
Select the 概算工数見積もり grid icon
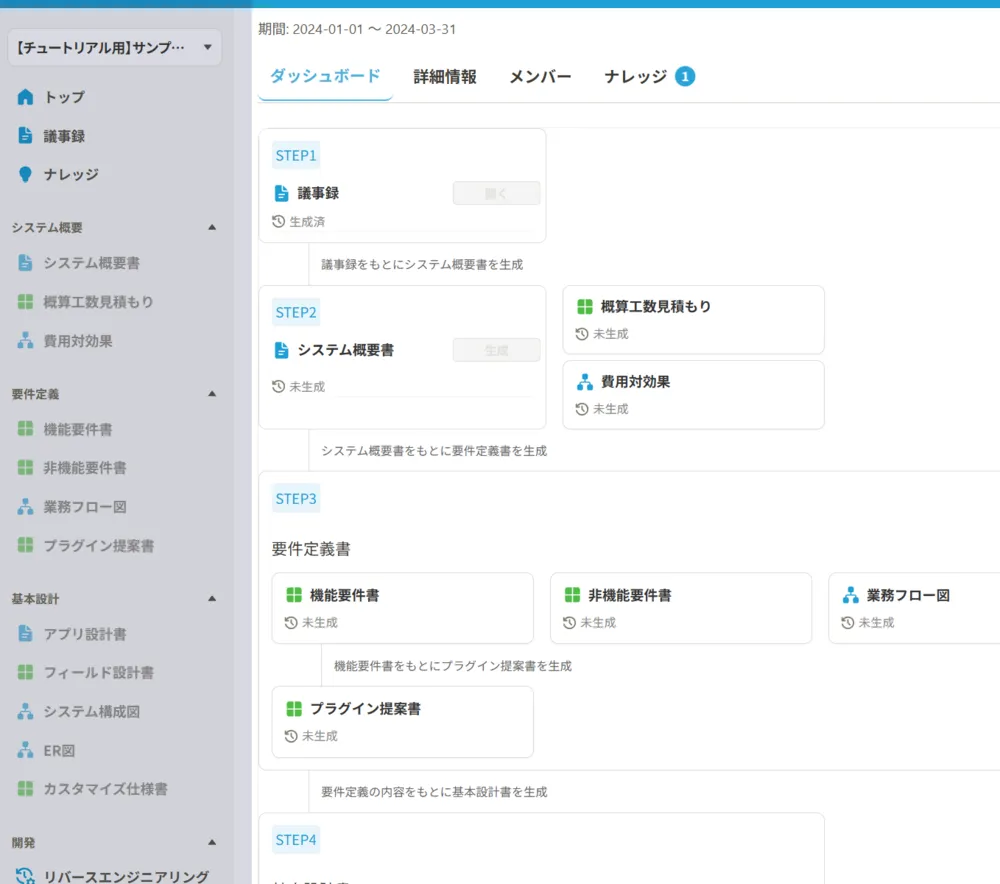coord(25,301)
